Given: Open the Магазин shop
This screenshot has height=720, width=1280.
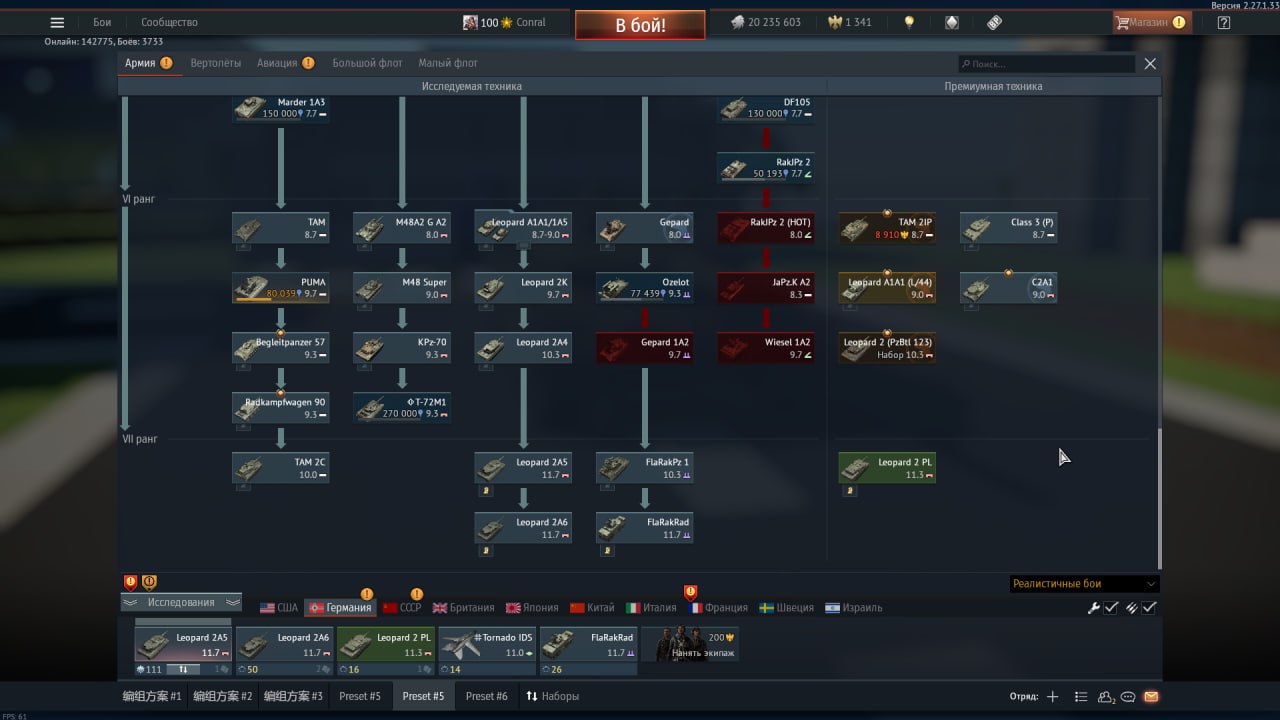Looking at the screenshot, I should click(1151, 22).
